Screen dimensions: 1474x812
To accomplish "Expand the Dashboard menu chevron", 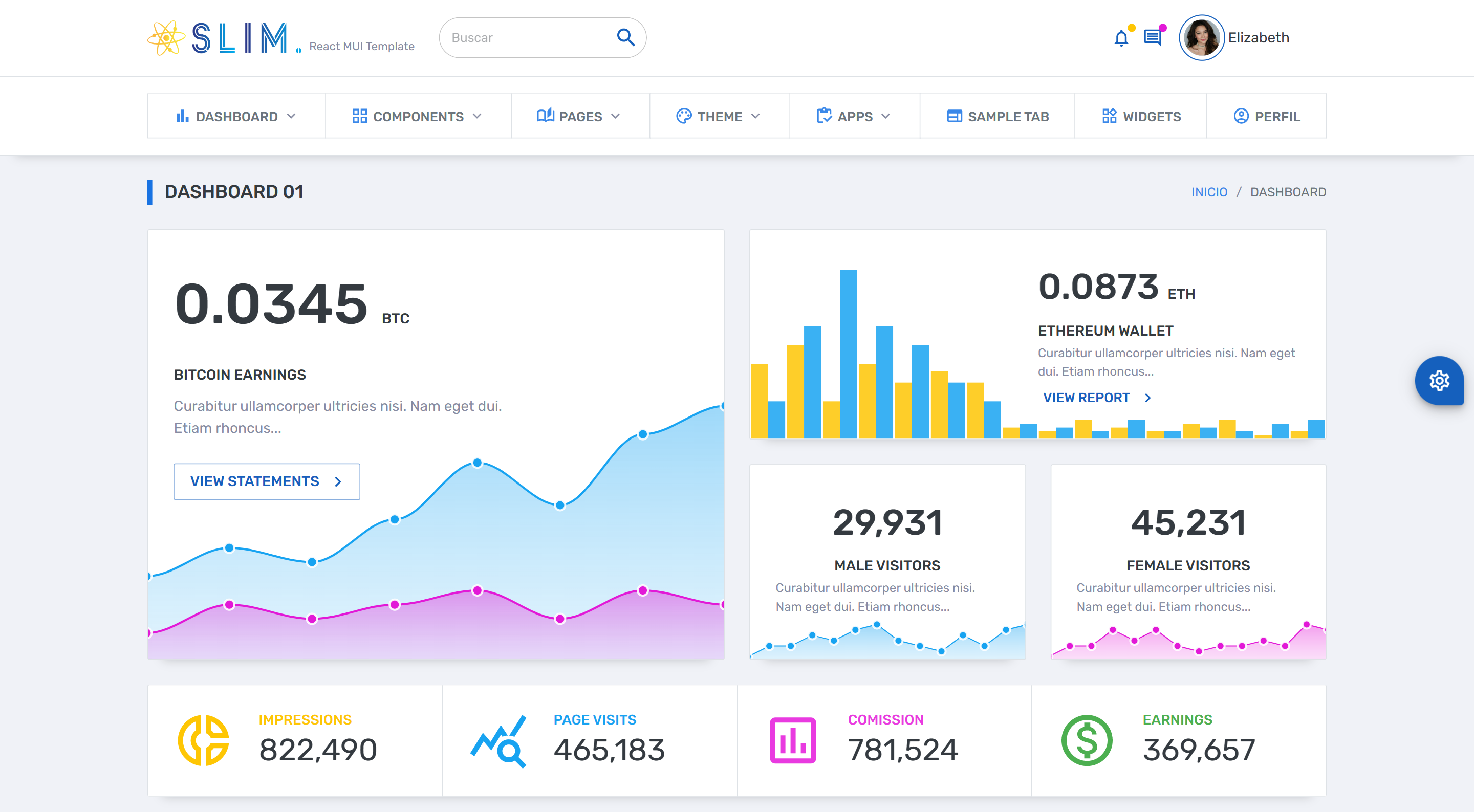I will click(291, 116).
